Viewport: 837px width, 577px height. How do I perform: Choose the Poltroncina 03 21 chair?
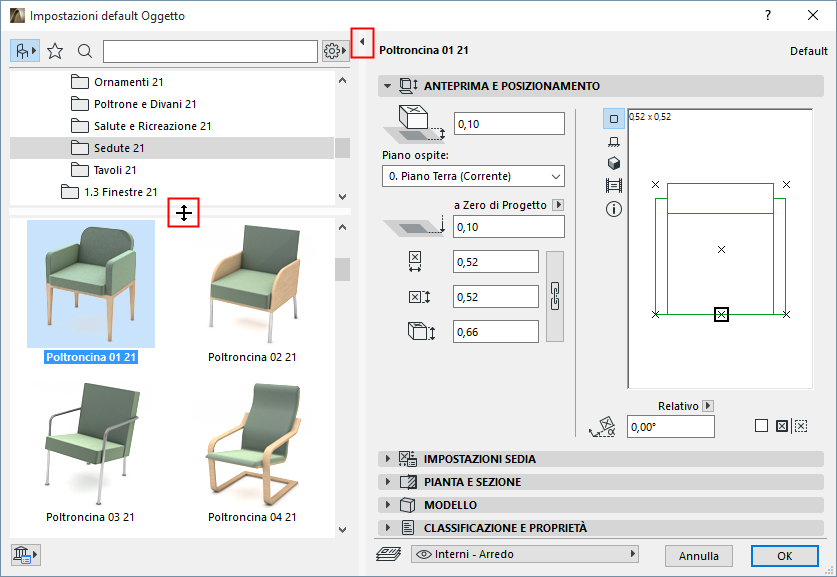[91, 444]
